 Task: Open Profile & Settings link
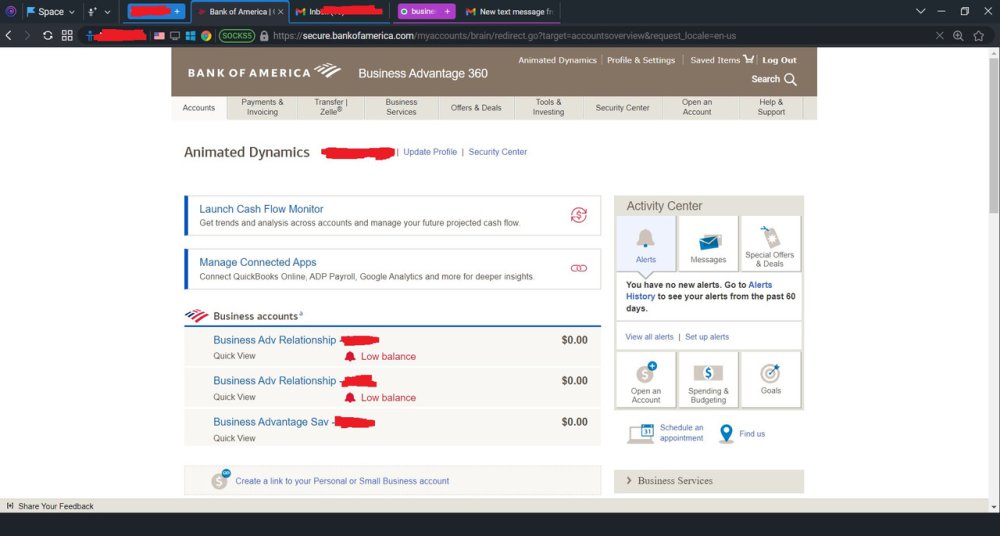pos(641,60)
